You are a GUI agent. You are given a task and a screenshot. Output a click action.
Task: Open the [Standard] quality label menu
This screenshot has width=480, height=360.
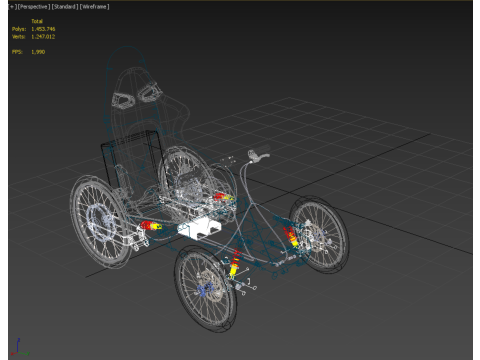[65, 7]
